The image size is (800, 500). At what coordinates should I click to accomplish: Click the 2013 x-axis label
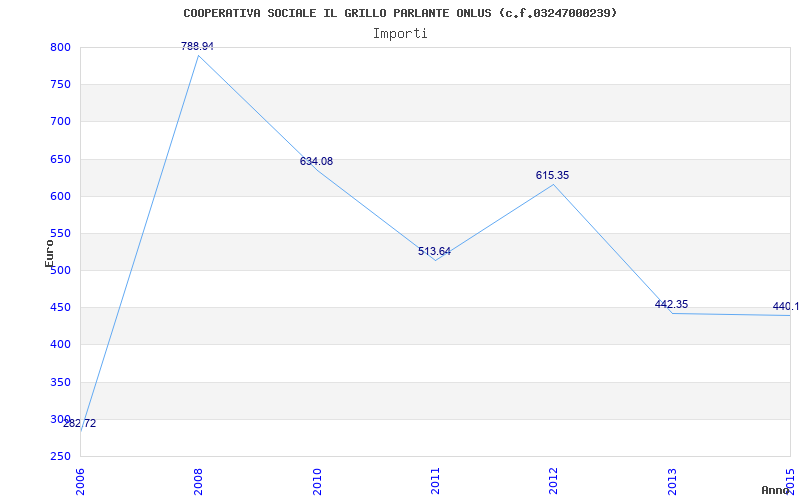672,481
